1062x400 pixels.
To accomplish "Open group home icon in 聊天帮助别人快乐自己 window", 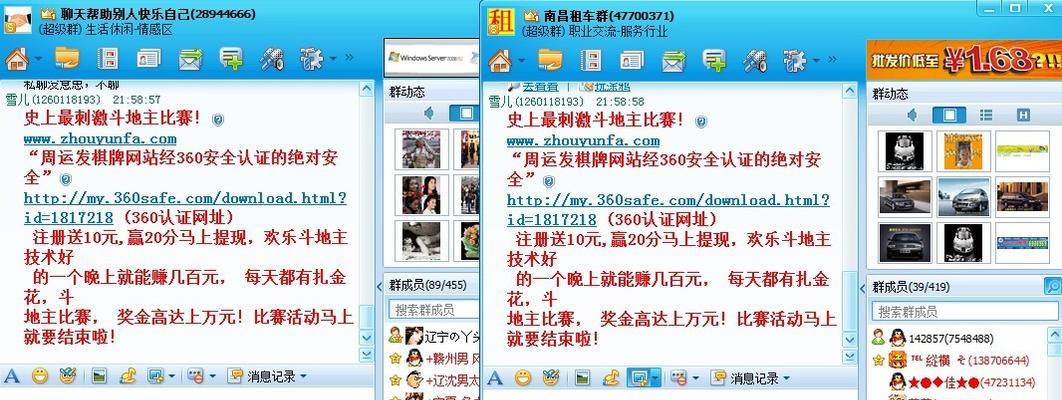I will pyautogui.click(x=16, y=60).
